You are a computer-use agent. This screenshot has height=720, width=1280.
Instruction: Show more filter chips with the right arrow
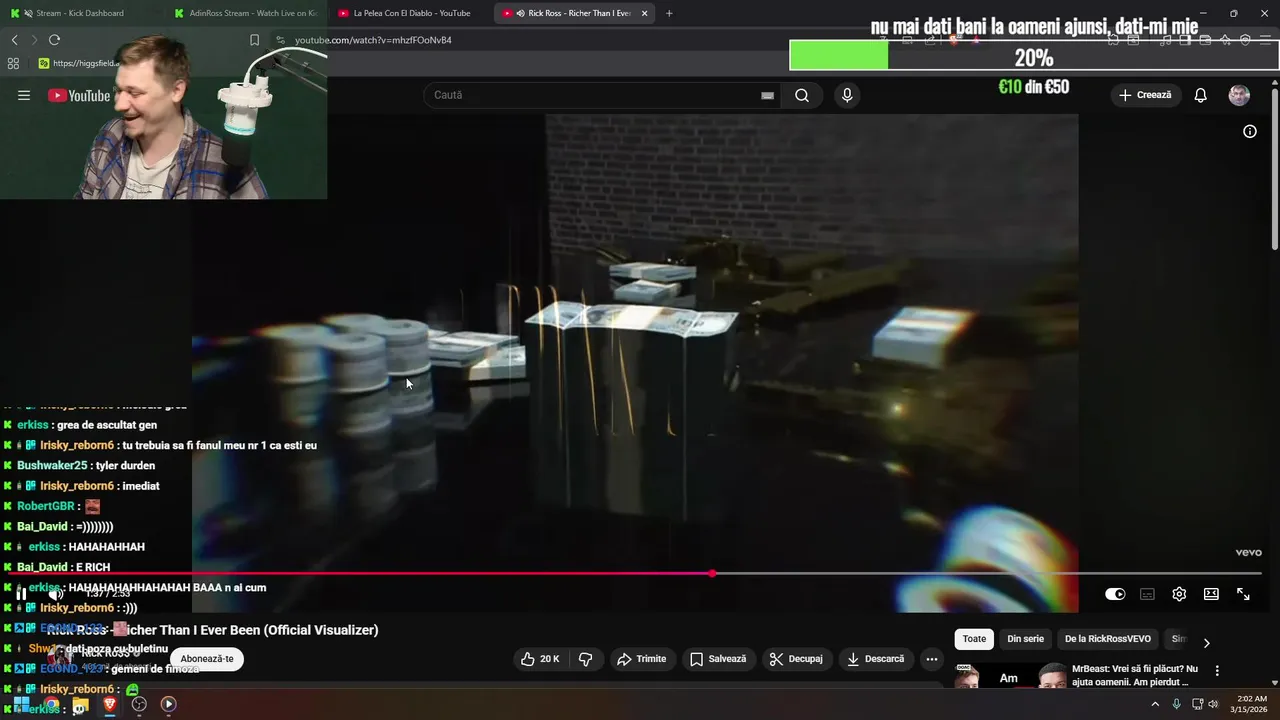coord(1206,643)
